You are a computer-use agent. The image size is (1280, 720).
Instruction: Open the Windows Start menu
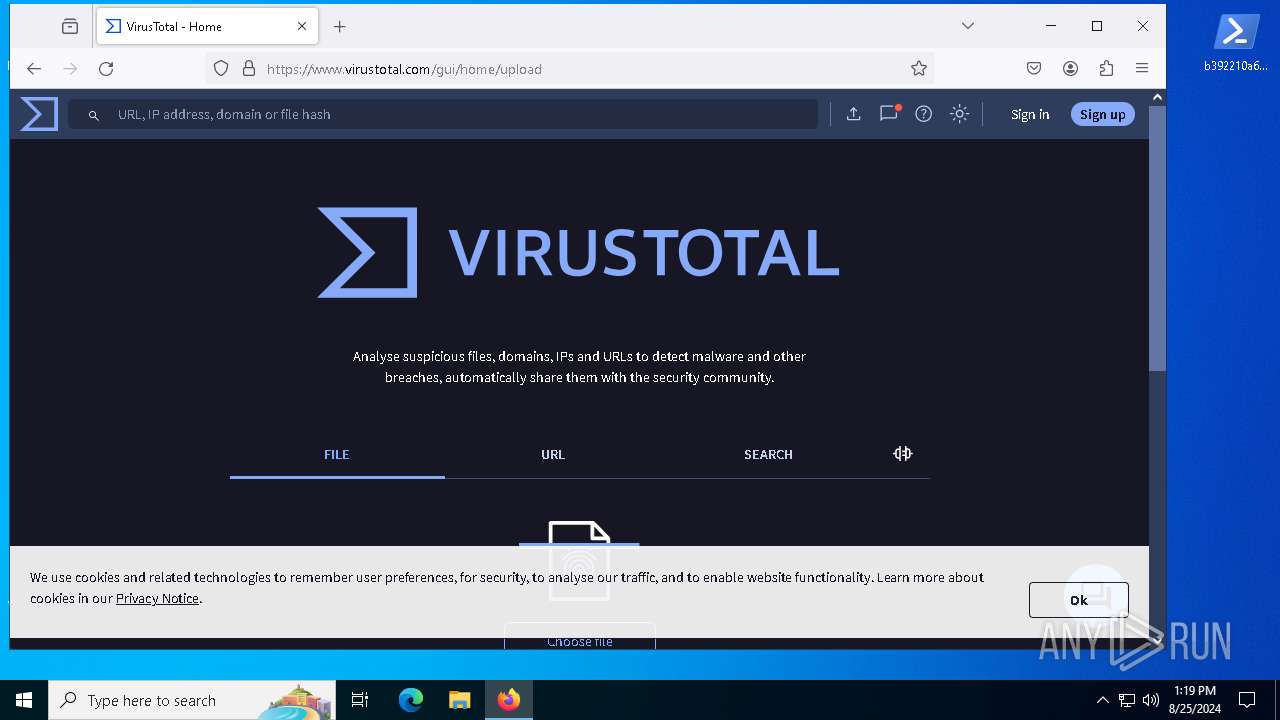click(24, 700)
